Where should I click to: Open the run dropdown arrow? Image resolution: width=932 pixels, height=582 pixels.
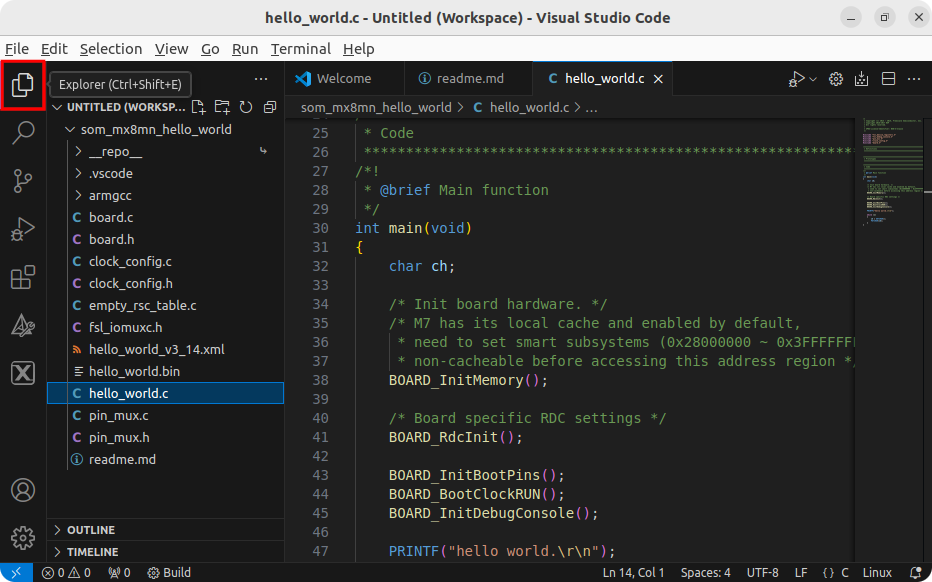pos(812,79)
